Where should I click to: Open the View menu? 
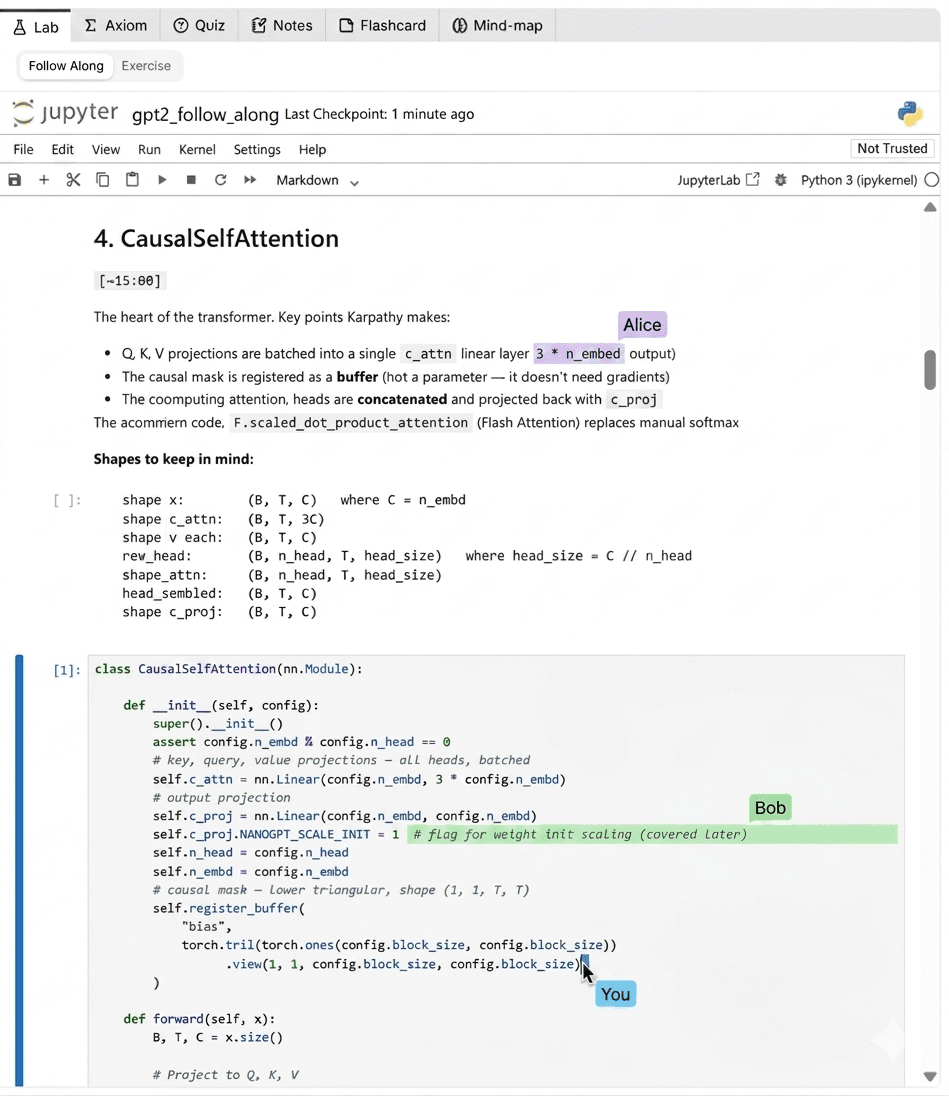coord(106,150)
